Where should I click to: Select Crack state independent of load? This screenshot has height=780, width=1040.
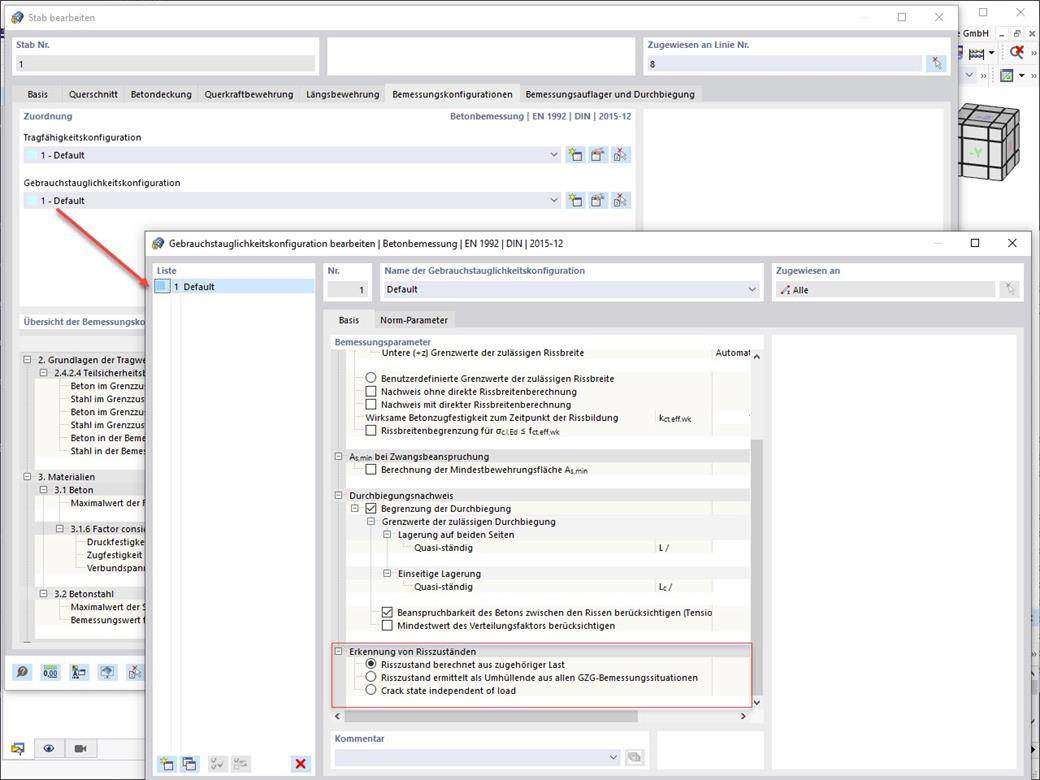371,690
